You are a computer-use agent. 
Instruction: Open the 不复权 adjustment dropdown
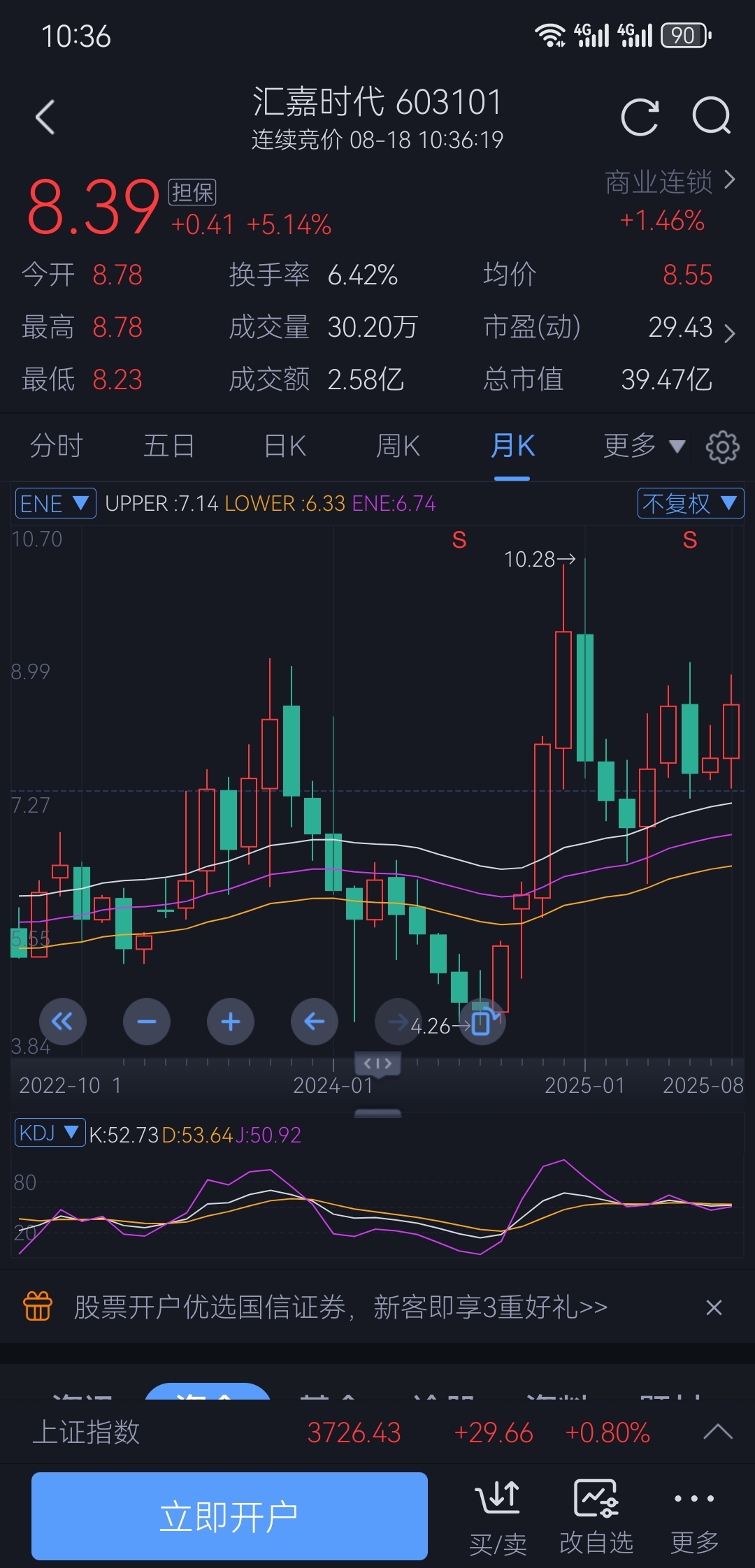(691, 503)
